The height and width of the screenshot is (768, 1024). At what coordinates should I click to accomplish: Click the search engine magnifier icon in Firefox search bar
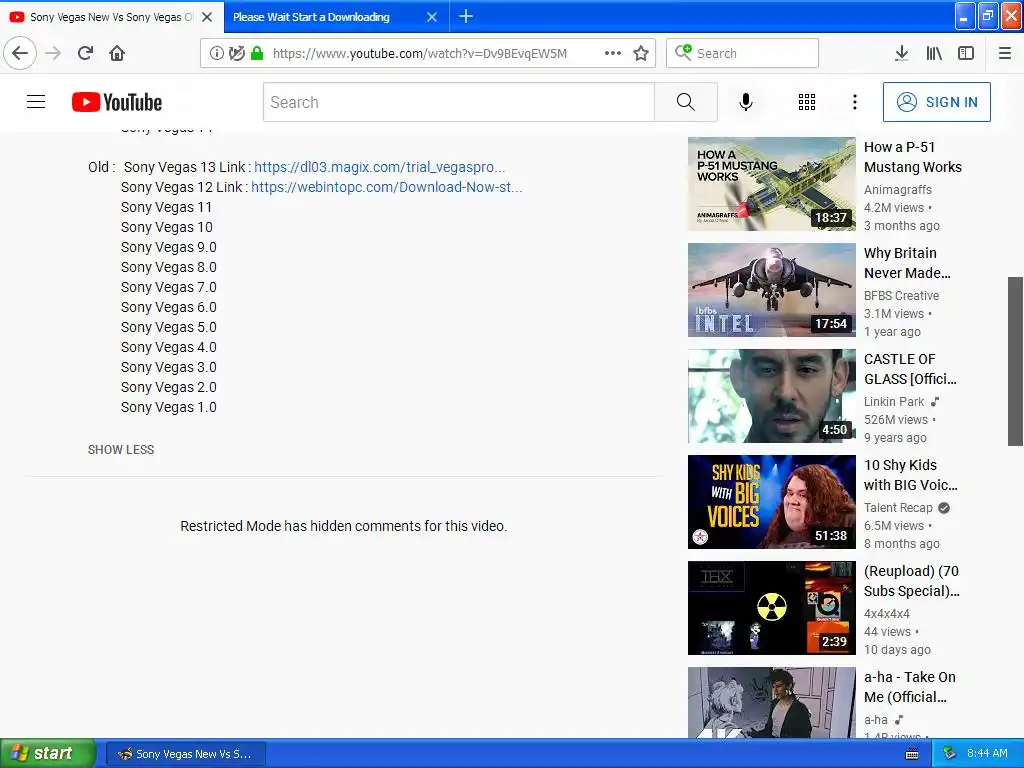(x=683, y=52)
